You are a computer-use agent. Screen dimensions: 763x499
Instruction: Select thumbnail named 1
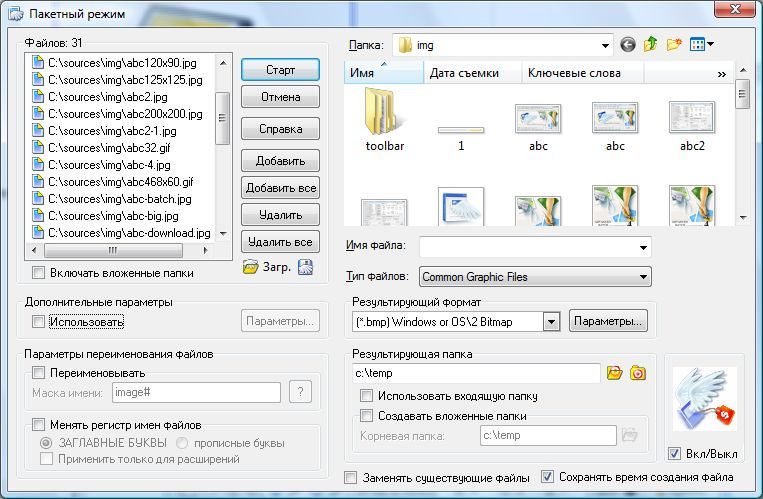pos(461,130)
